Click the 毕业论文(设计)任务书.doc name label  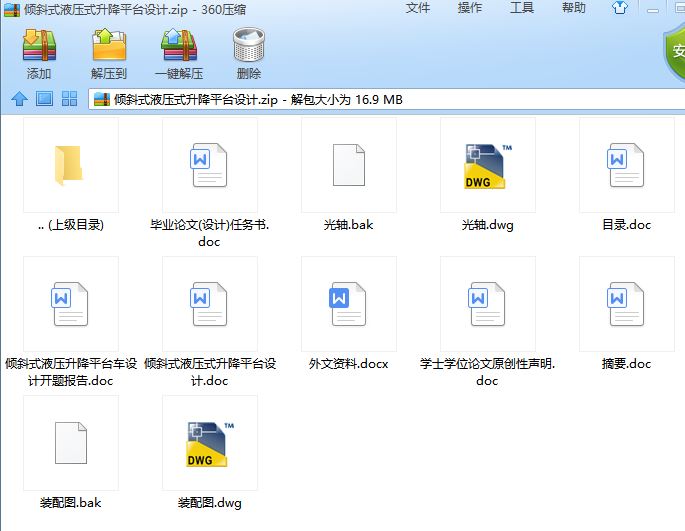209,233
